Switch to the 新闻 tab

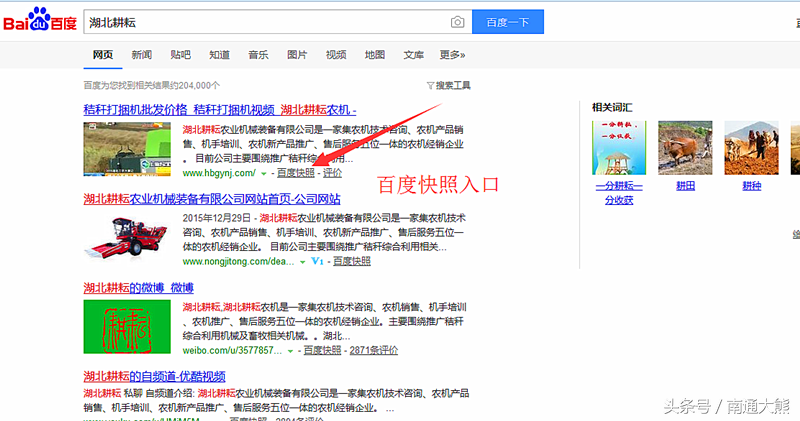pos(141,55)
